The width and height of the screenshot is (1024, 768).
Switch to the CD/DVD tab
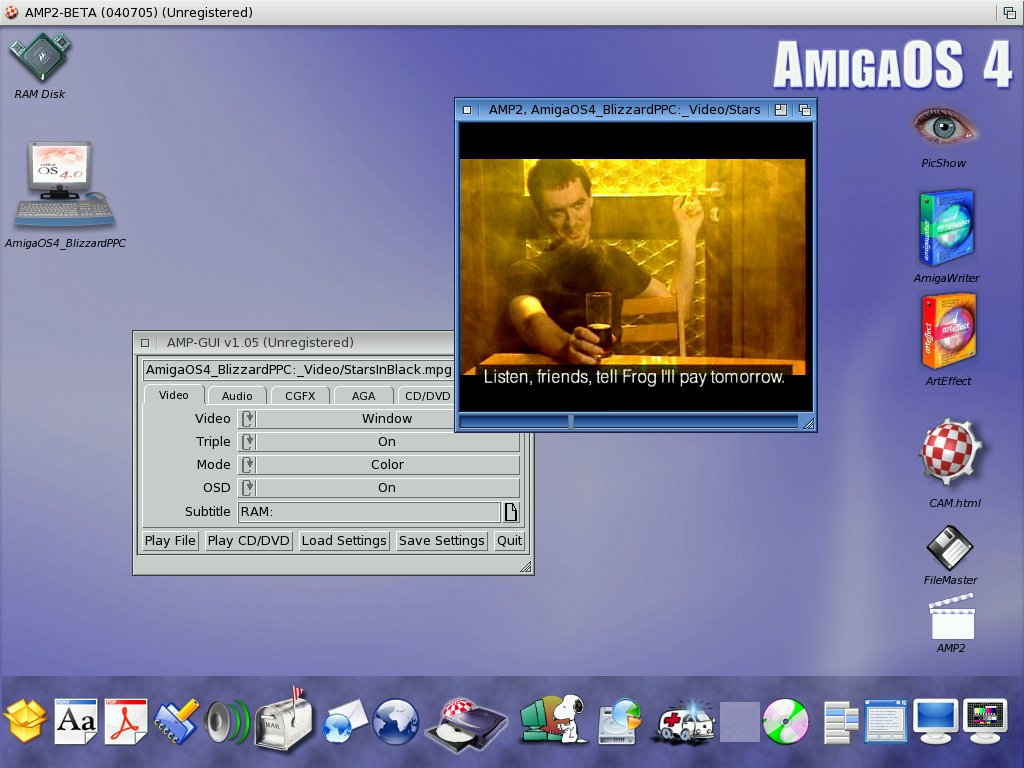[x=426, y=396]
